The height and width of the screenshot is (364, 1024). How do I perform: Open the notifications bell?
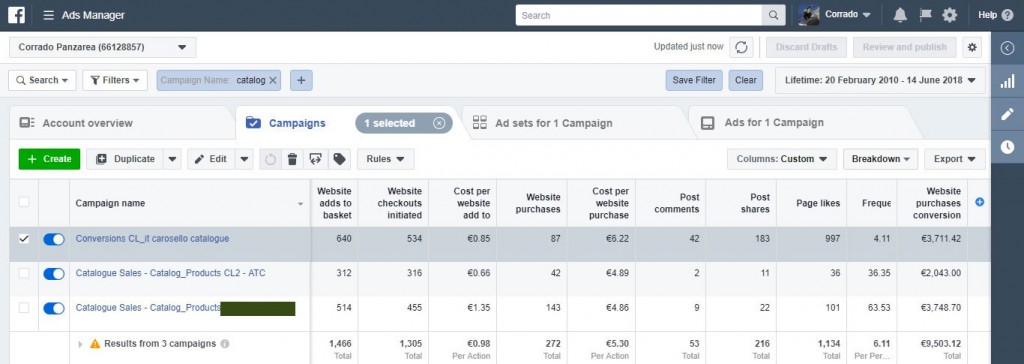tap(900, 15)
